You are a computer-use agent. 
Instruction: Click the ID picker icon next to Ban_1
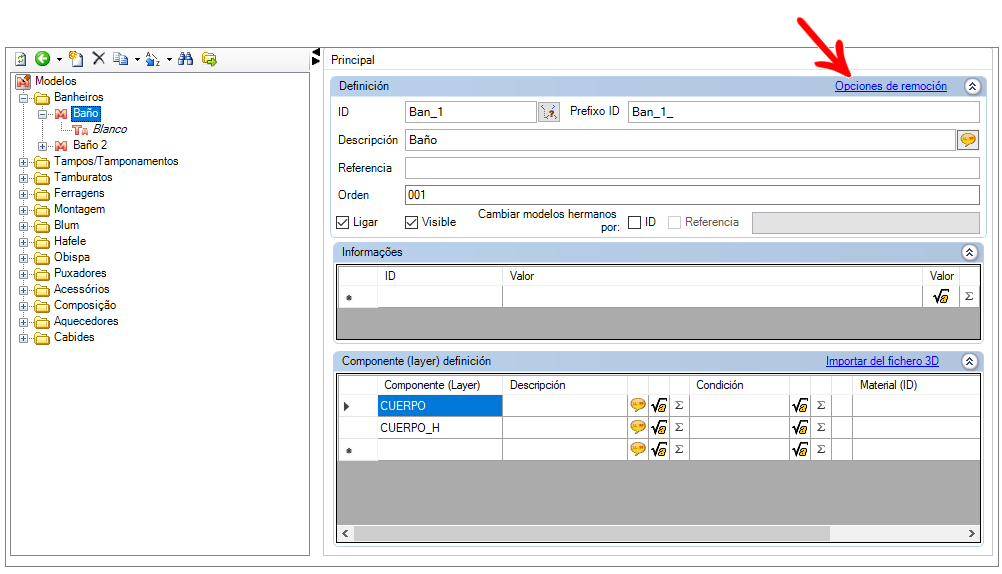549,112
